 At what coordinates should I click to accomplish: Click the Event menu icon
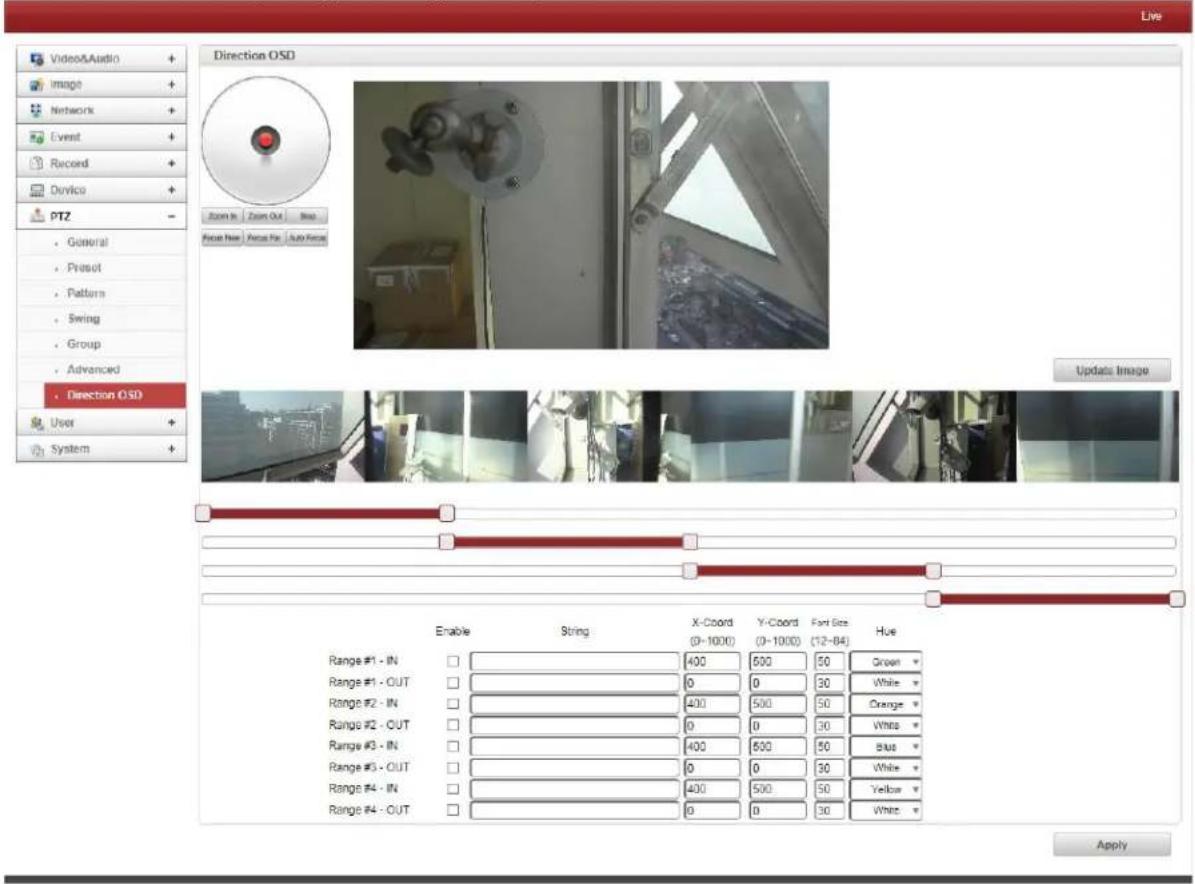(x=37, y=137)
